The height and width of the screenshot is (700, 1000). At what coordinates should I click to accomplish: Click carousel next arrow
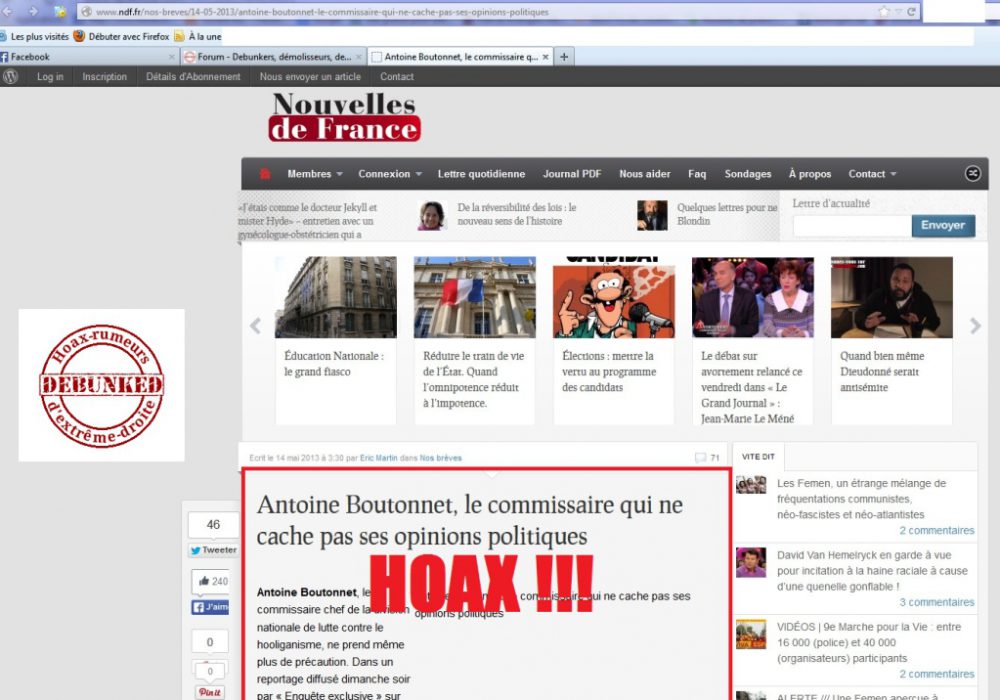coord(975,326)
